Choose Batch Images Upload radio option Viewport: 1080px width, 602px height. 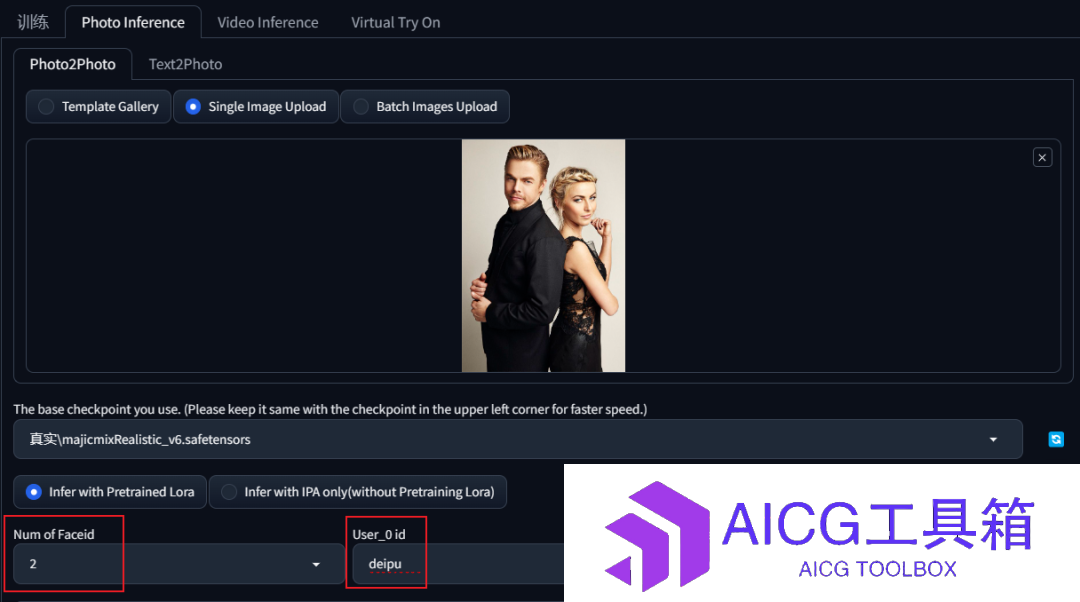[425, 107]
